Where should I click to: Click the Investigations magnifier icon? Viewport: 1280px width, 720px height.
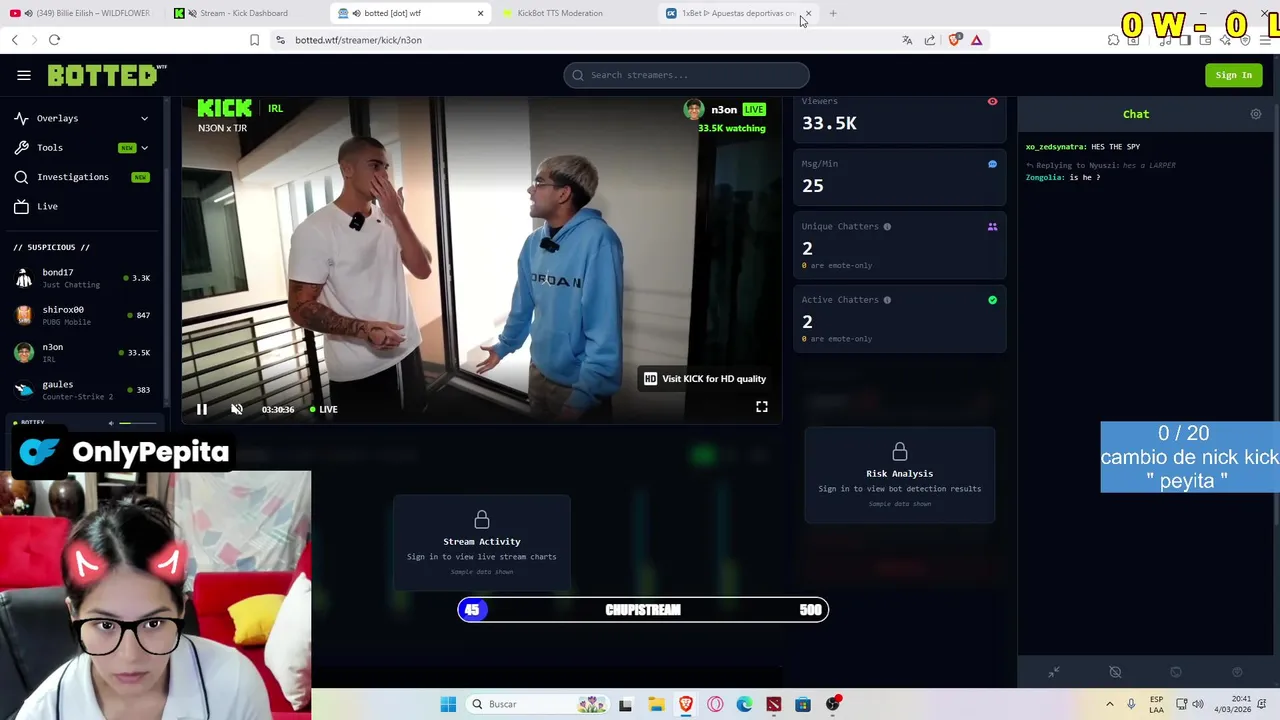[21, 177]
